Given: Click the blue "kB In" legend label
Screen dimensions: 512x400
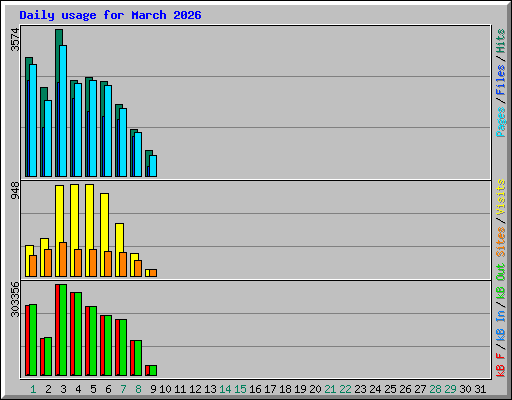Looking at the screenshot, I should pos(501,327).
